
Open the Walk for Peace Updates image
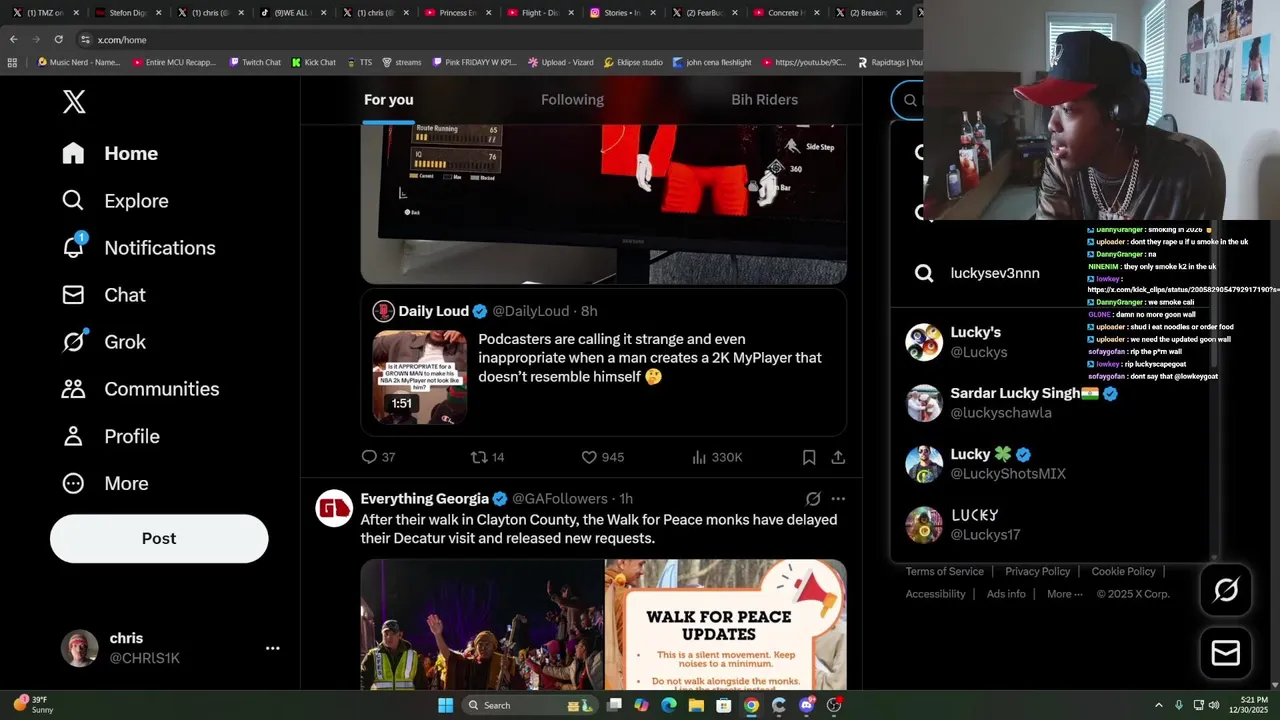(726, 624)
